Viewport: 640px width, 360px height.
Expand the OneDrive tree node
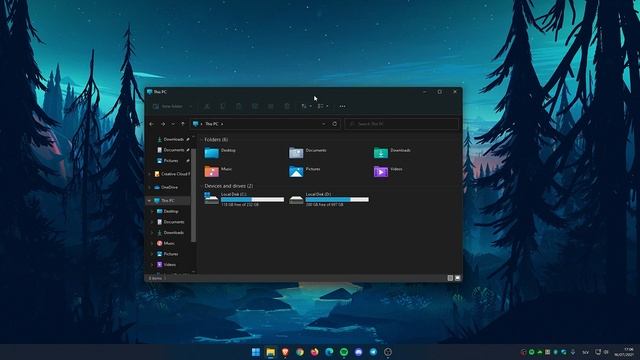point(150,187)
